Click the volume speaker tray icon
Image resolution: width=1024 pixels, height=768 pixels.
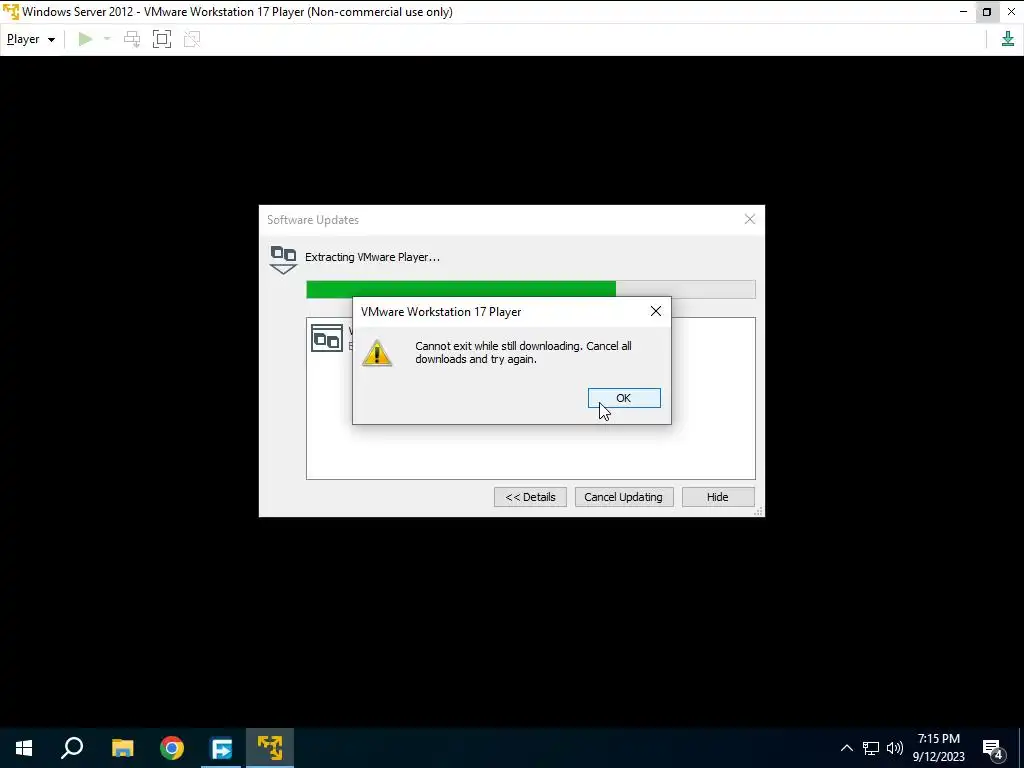pyautogui.click(x=895, y=748)
